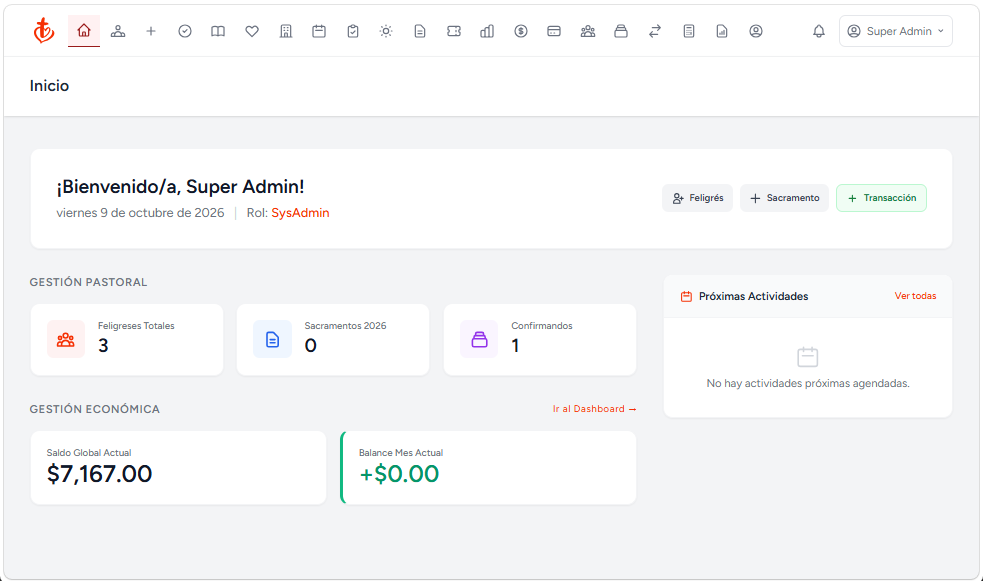Click the heart nav icon
Image resolution: width=983 pixels, height=581 pixels.
(x=252, y=31)
